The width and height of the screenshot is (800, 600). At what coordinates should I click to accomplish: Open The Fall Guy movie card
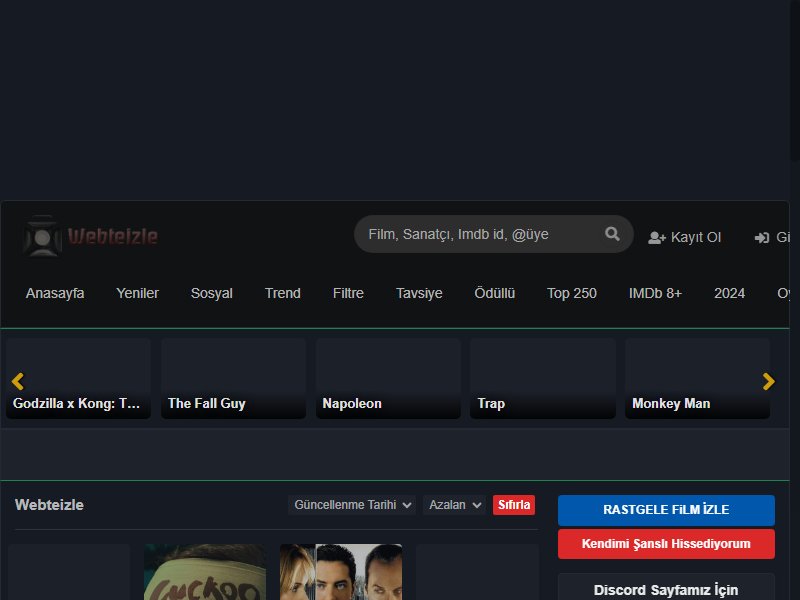point(234,378)
